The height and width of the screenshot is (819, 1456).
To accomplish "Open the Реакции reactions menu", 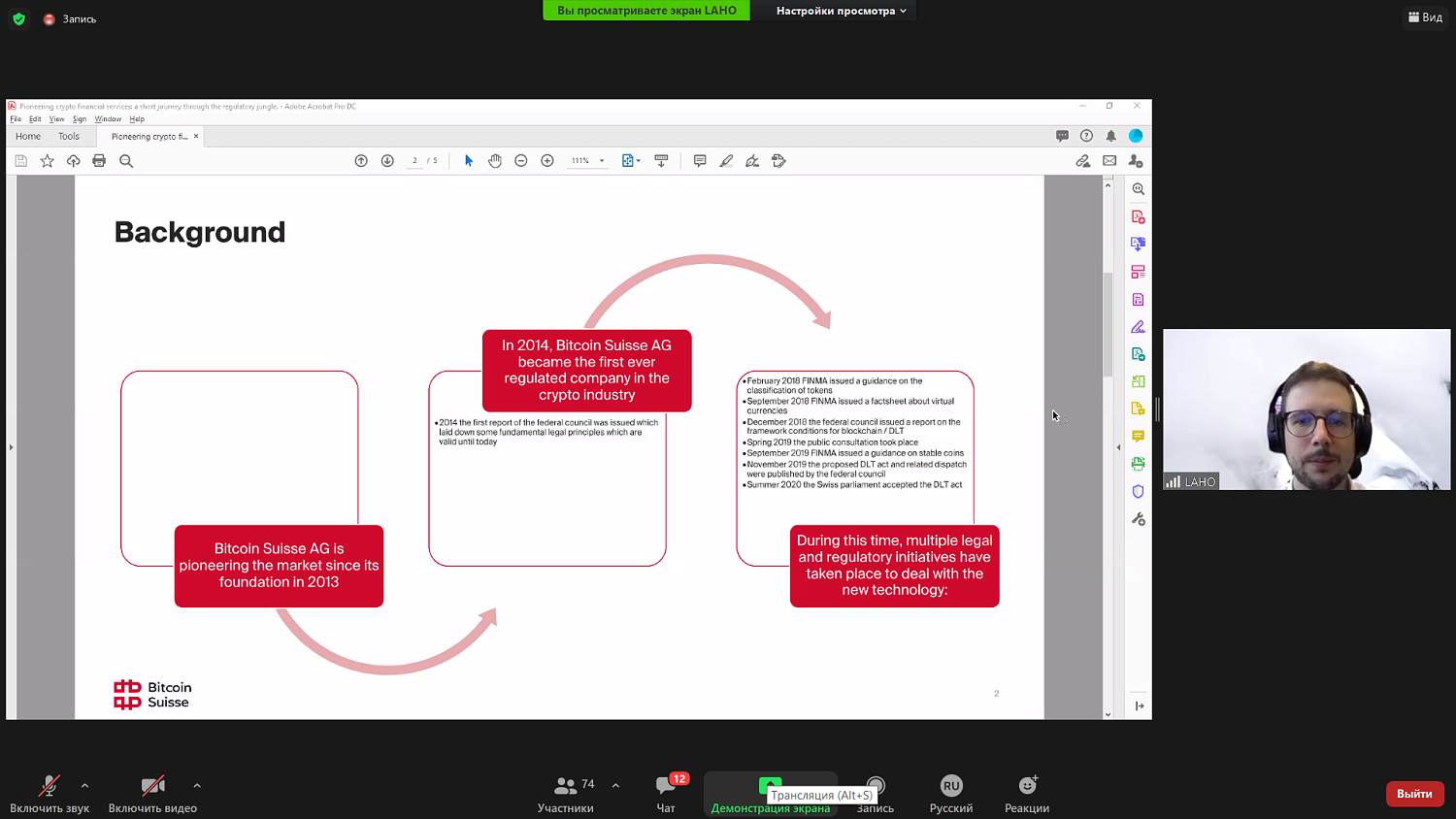I will point(1027,794).
